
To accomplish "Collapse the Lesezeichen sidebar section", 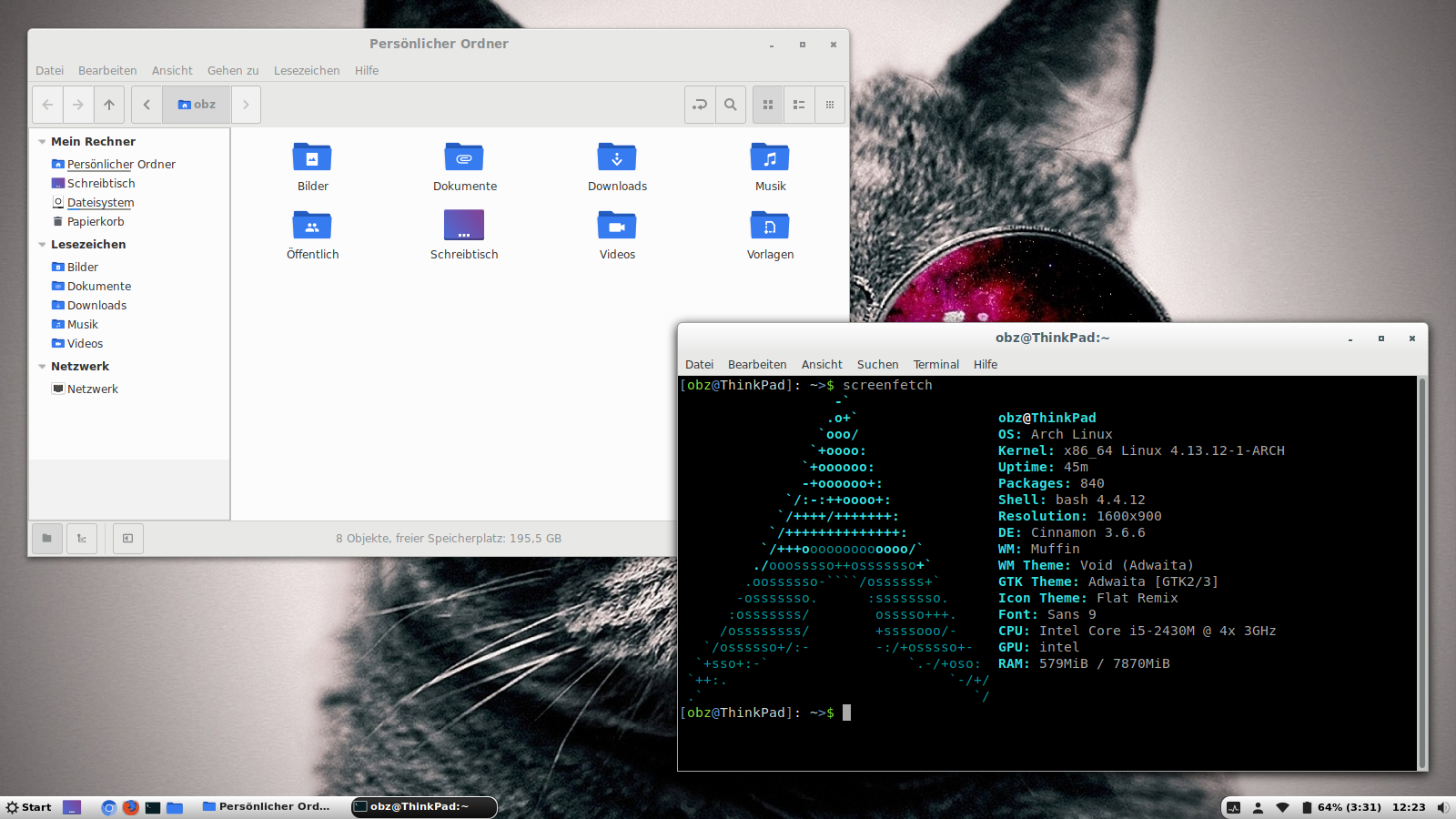I will tap(42, 245).
